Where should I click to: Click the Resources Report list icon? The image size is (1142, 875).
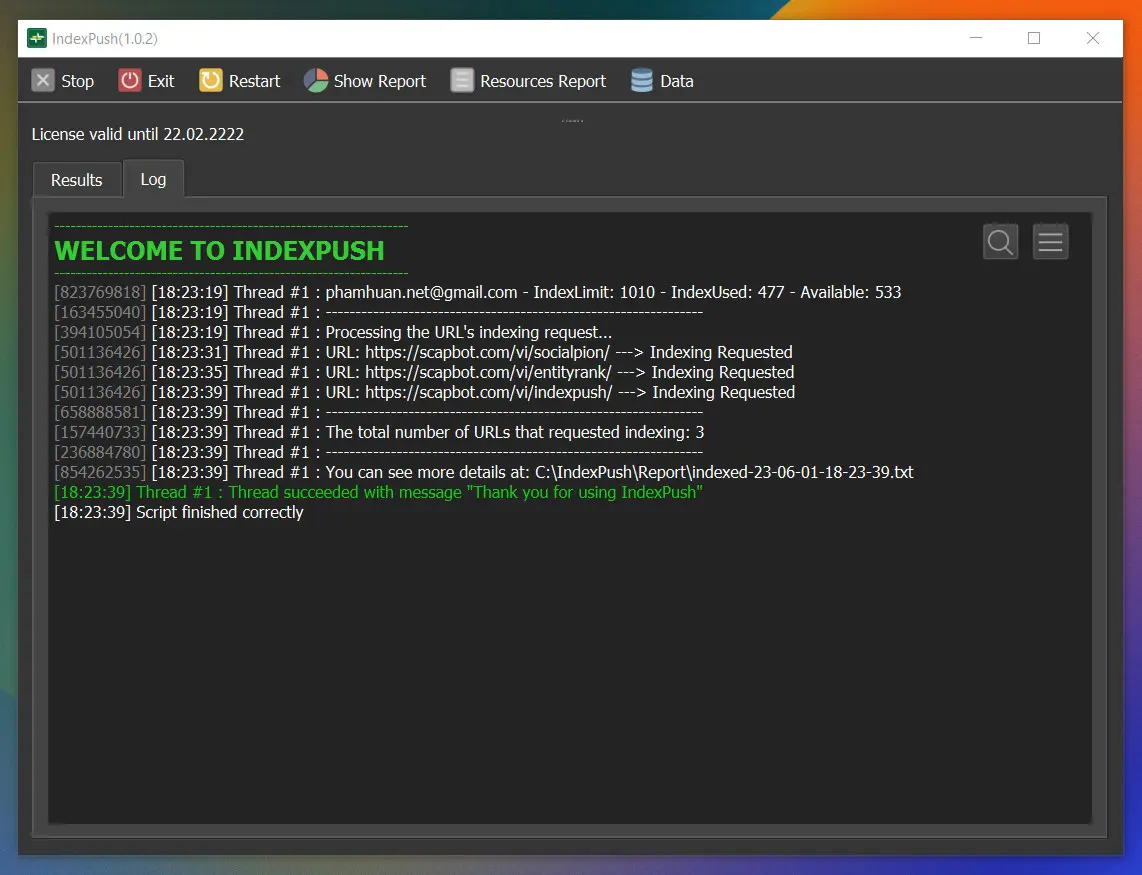coord(462,80)
